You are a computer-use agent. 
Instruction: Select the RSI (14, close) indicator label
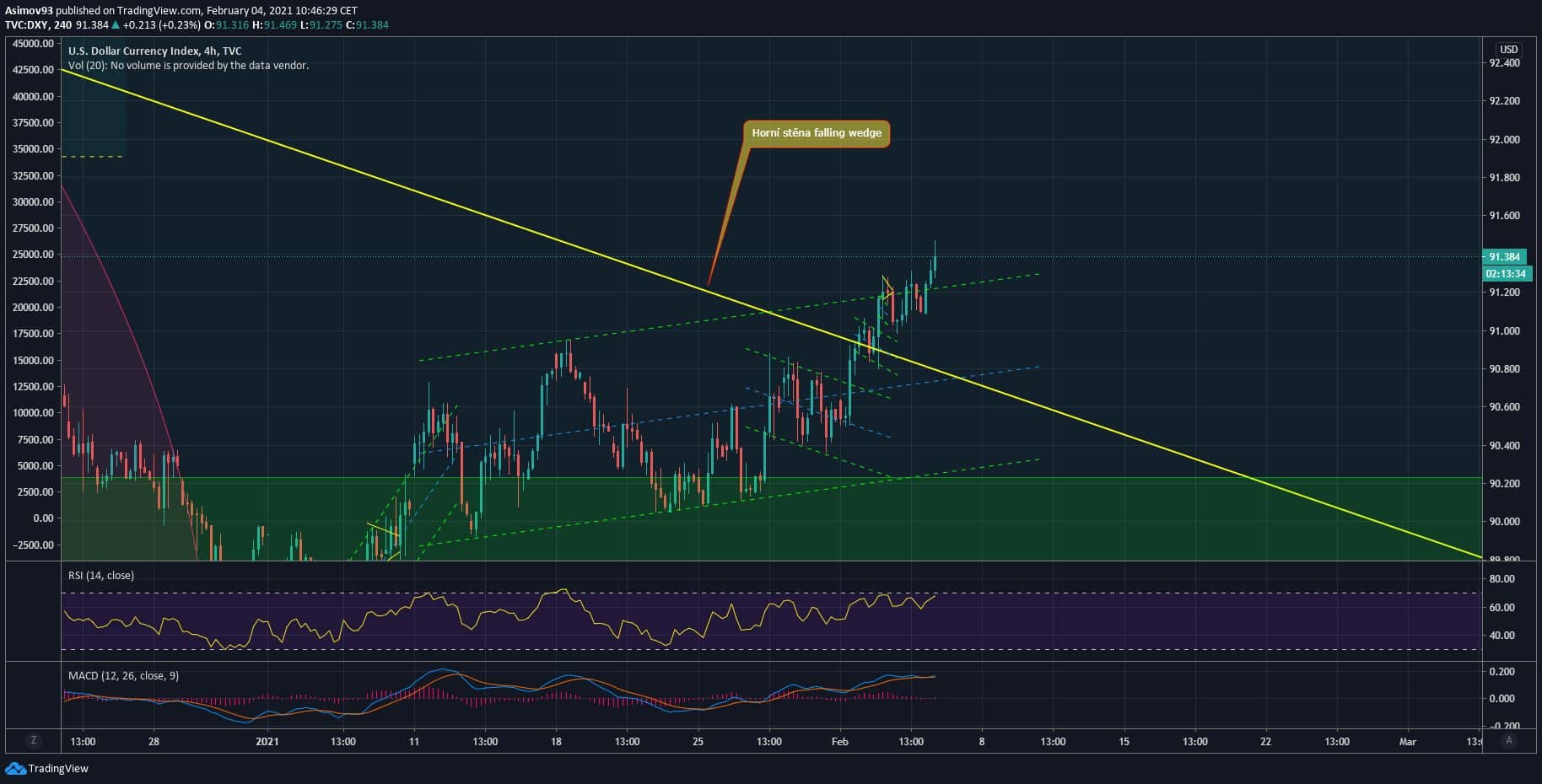100,576
